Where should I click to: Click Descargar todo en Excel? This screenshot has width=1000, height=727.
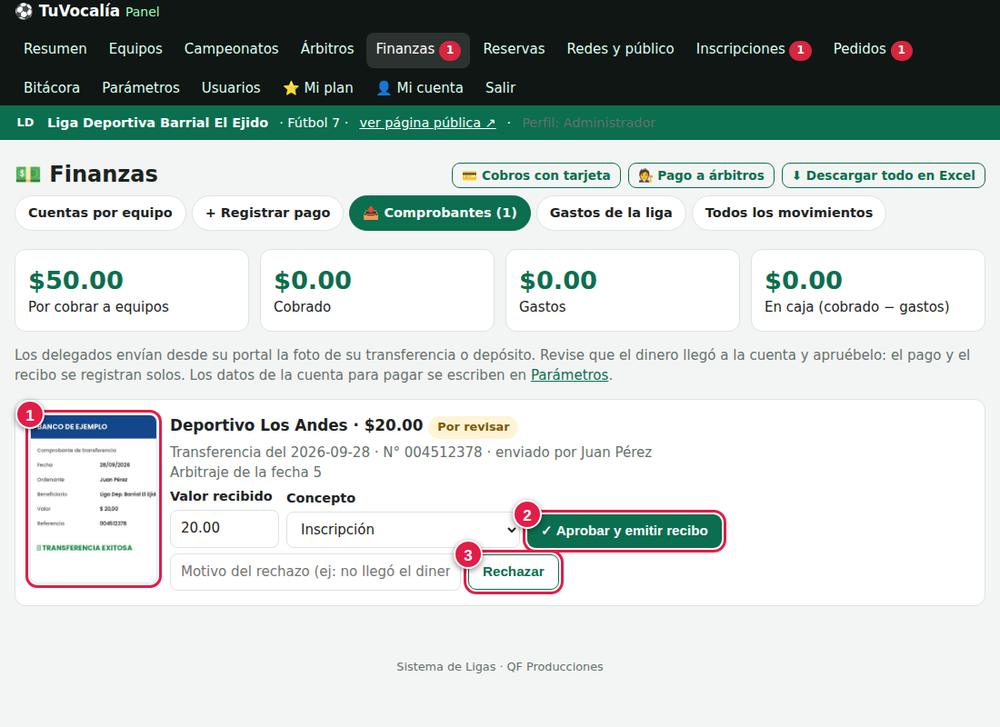[x=884, y=175]
